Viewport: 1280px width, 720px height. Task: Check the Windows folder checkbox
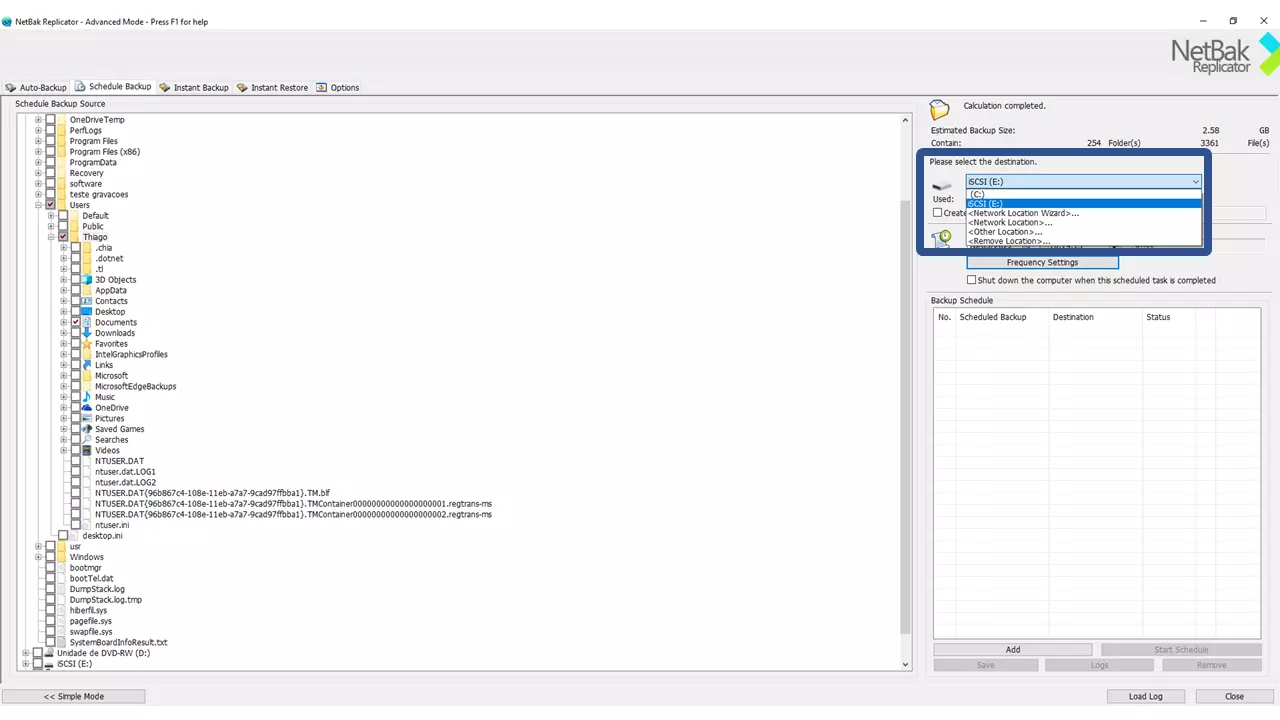click(x=51, y=557)
